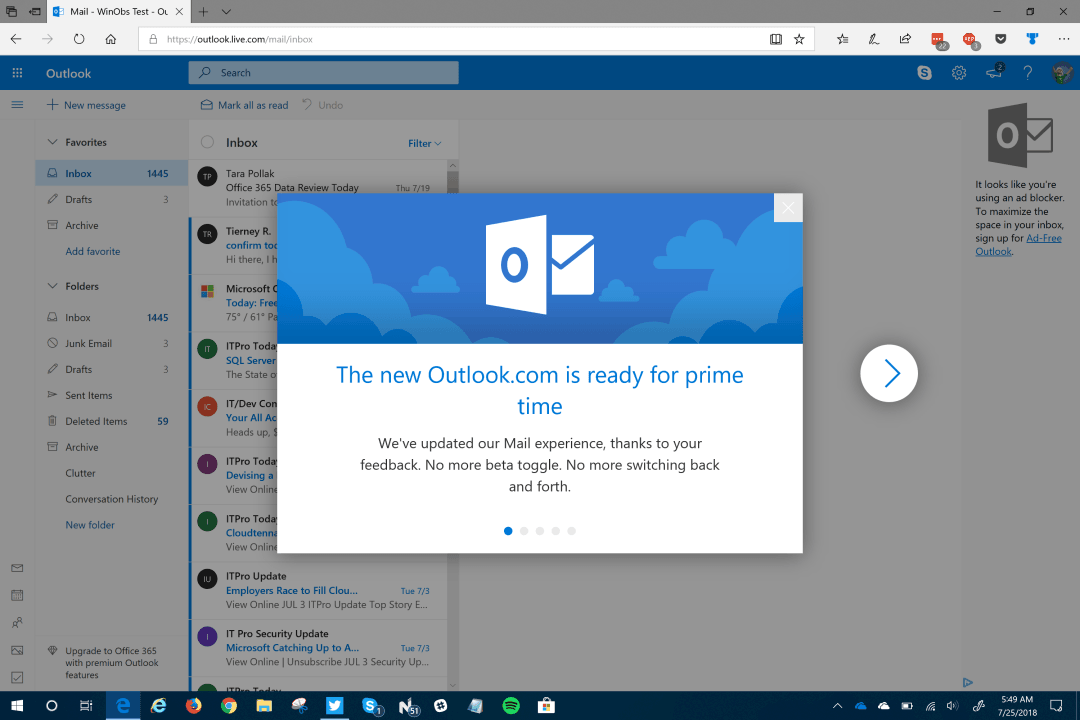Open Archive under Favorites
The height and width of the screenshot is (720, 1080).
(x=112, y=225)
